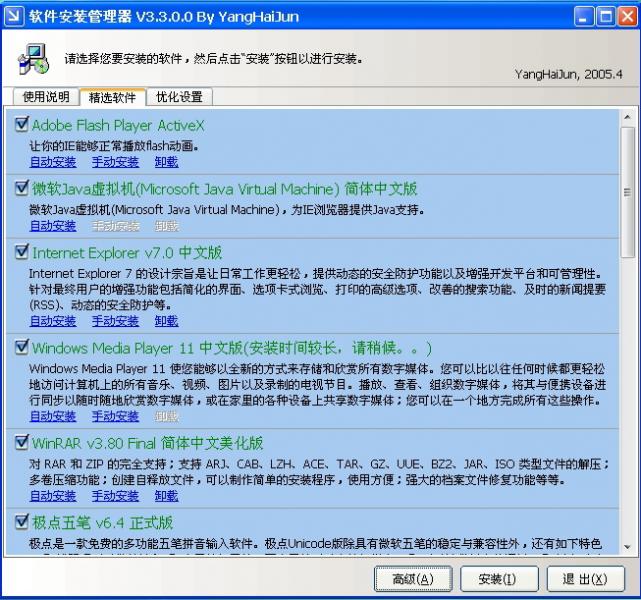Click 手动安装 link under Adobe Flash Player

[x=115, y=162]
